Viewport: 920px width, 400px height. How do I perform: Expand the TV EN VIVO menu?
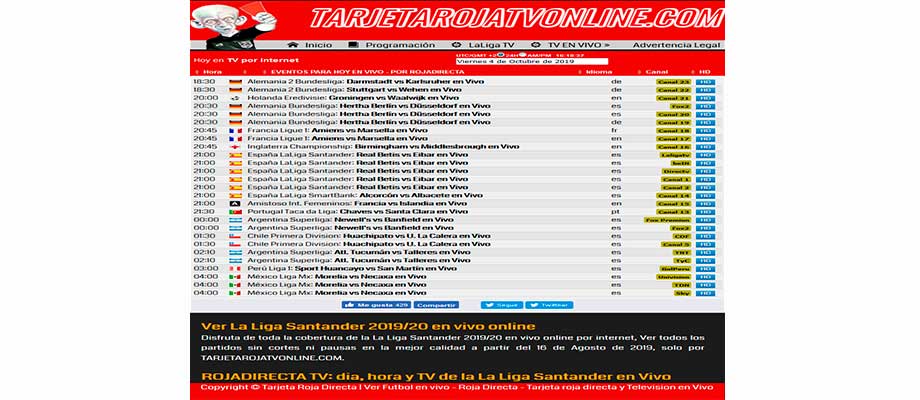[x=579, y=45]
